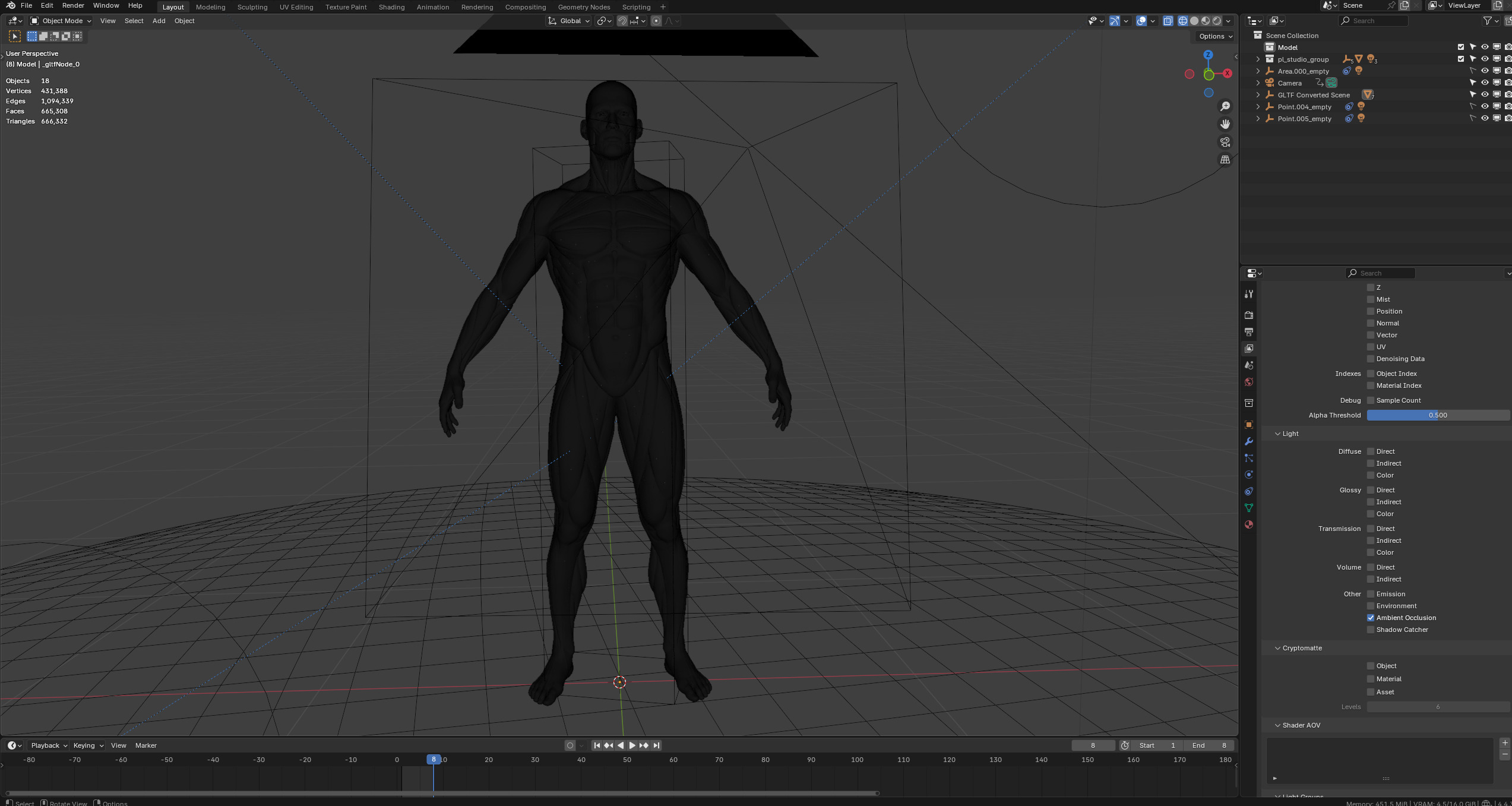Click the Select Box tool icon
Image resolution: width=1512 pixels, height=806 pixels.
[15, 36]
